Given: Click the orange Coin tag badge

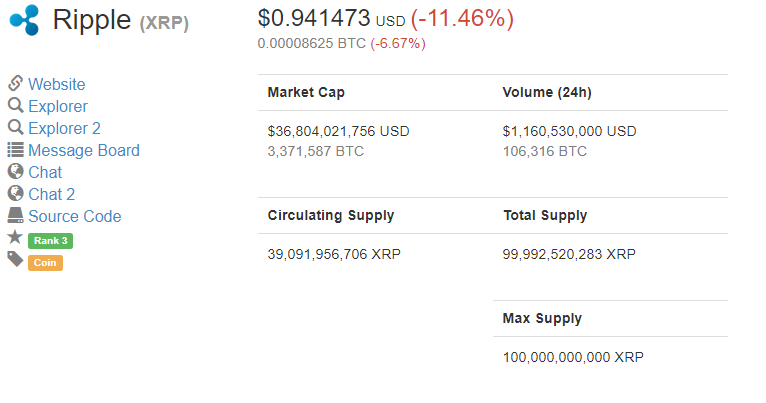Looking at the screenshot, I should [45, 263].
